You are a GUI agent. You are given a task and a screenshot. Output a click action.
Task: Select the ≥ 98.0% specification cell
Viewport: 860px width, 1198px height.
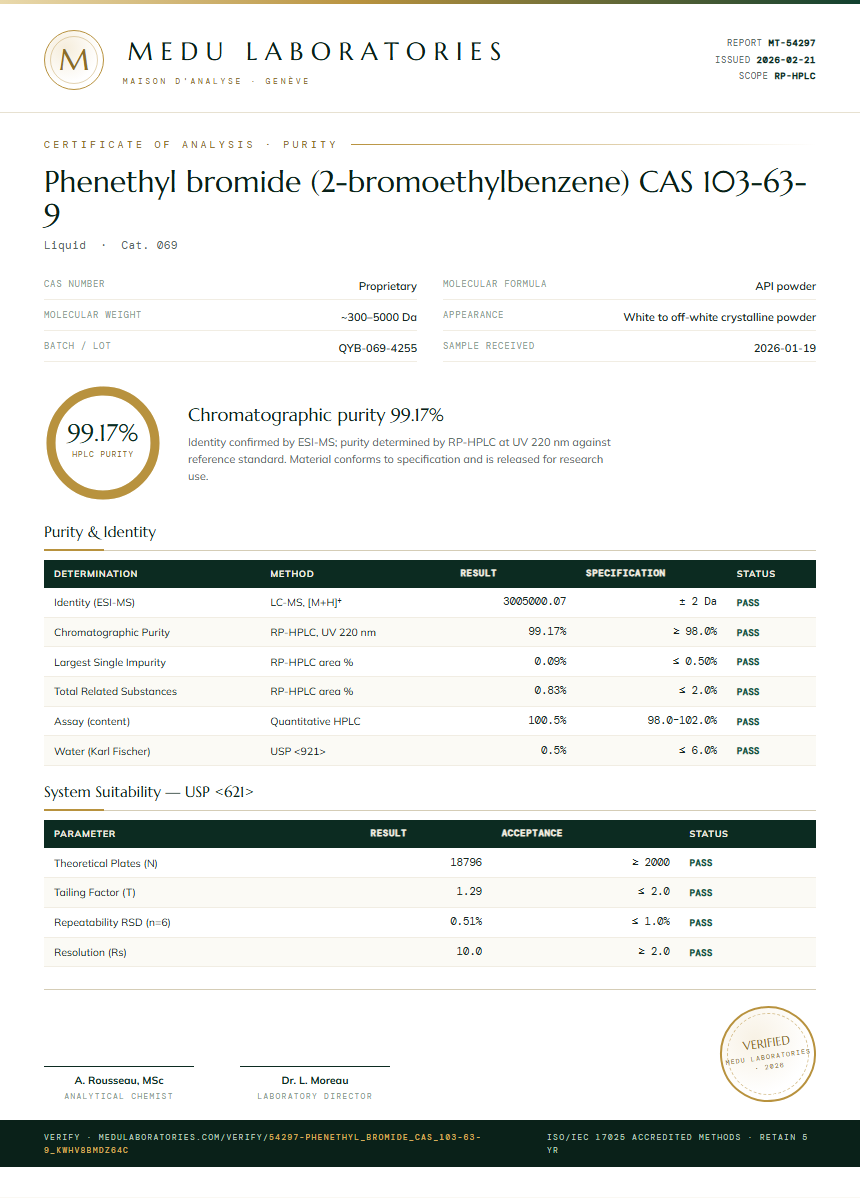694,631
